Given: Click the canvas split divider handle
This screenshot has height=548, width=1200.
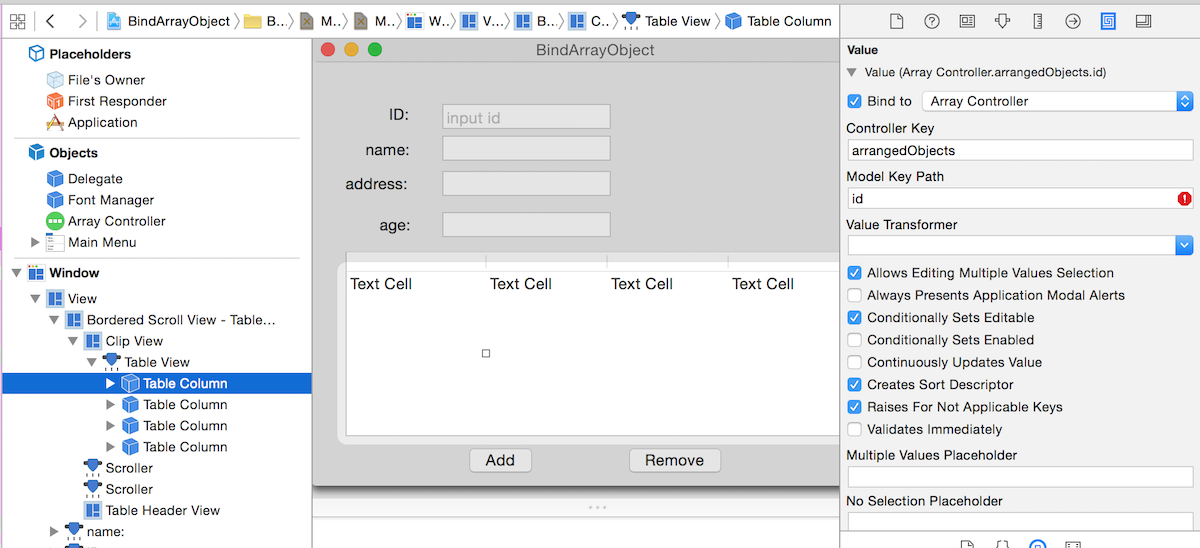Looking at the screenshot, I should (597, 507).
